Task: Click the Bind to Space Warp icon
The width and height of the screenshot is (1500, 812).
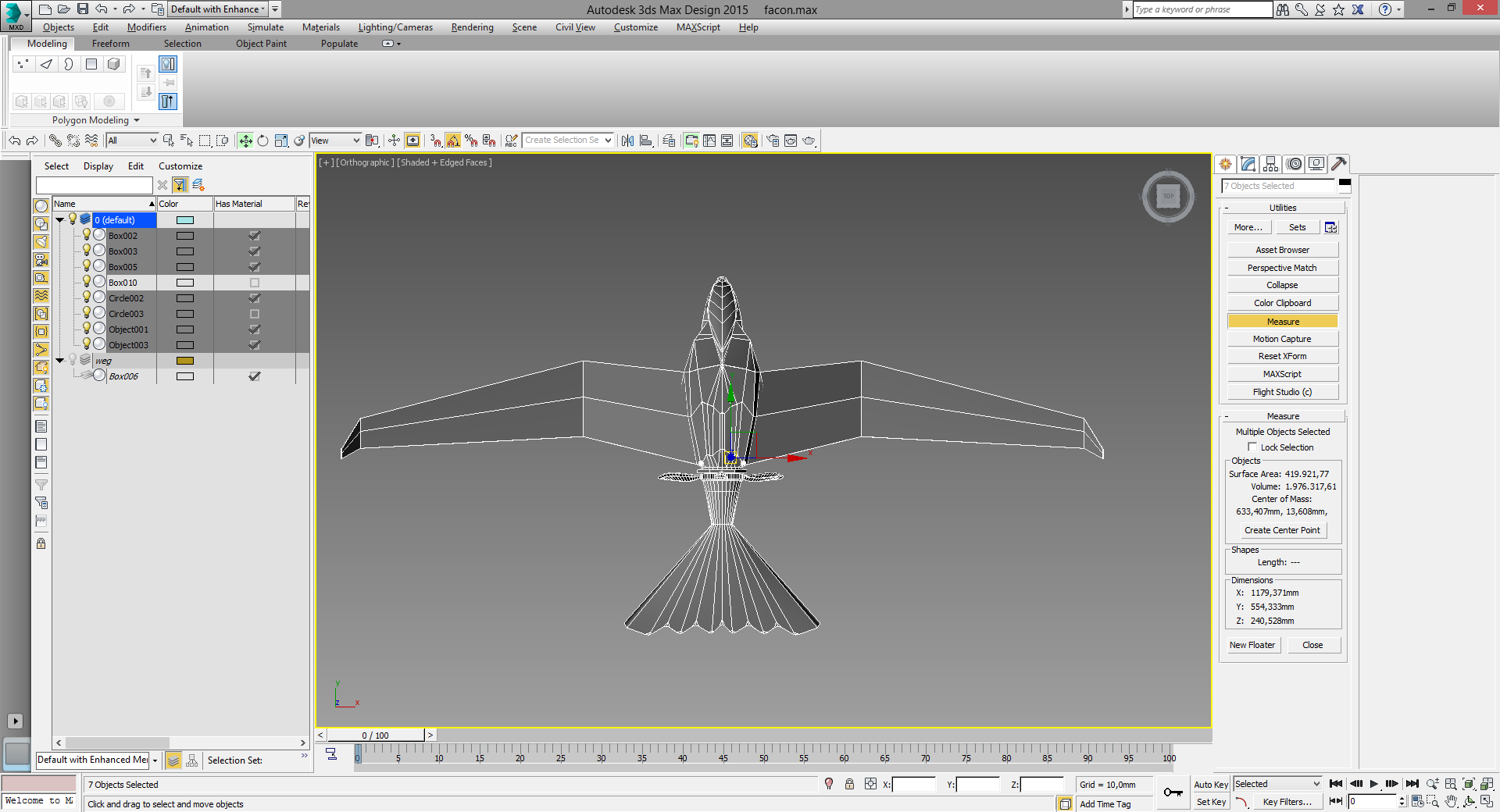Action: (x=91, y=141)
